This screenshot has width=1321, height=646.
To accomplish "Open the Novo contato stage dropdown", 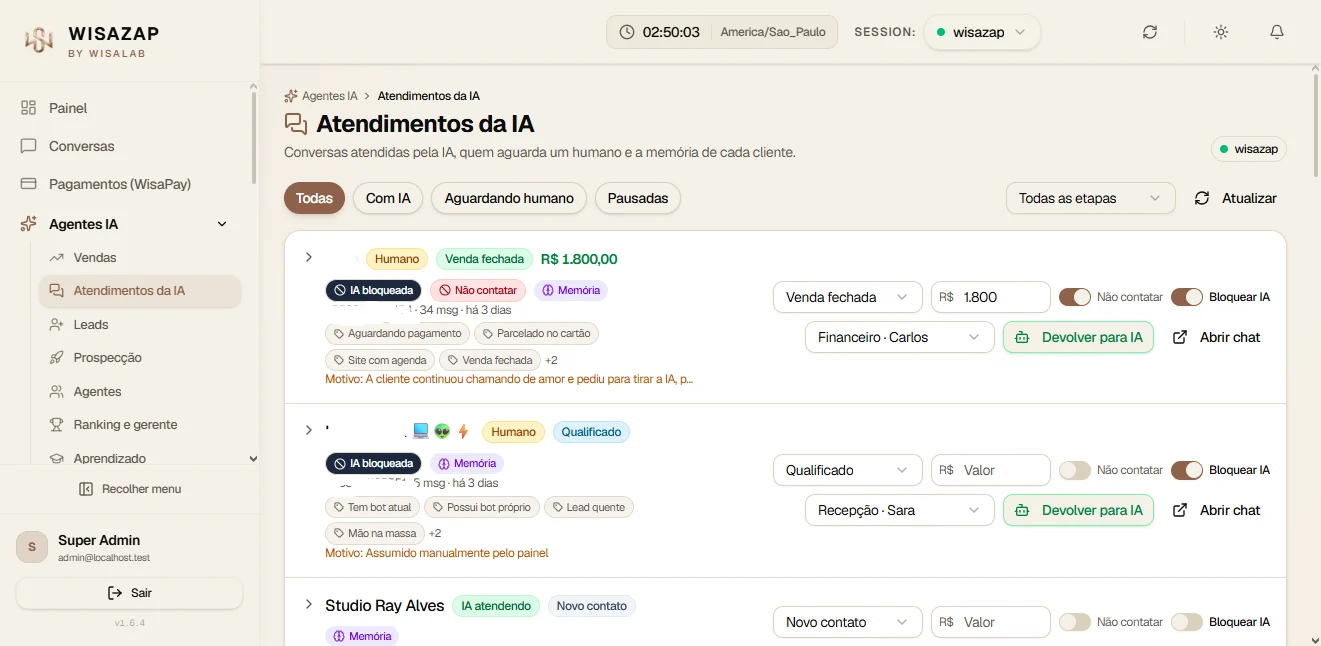I will coord(848,622).
